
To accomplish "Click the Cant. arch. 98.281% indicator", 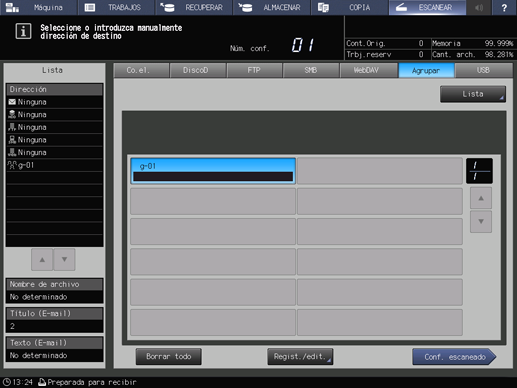I will 473,54.
